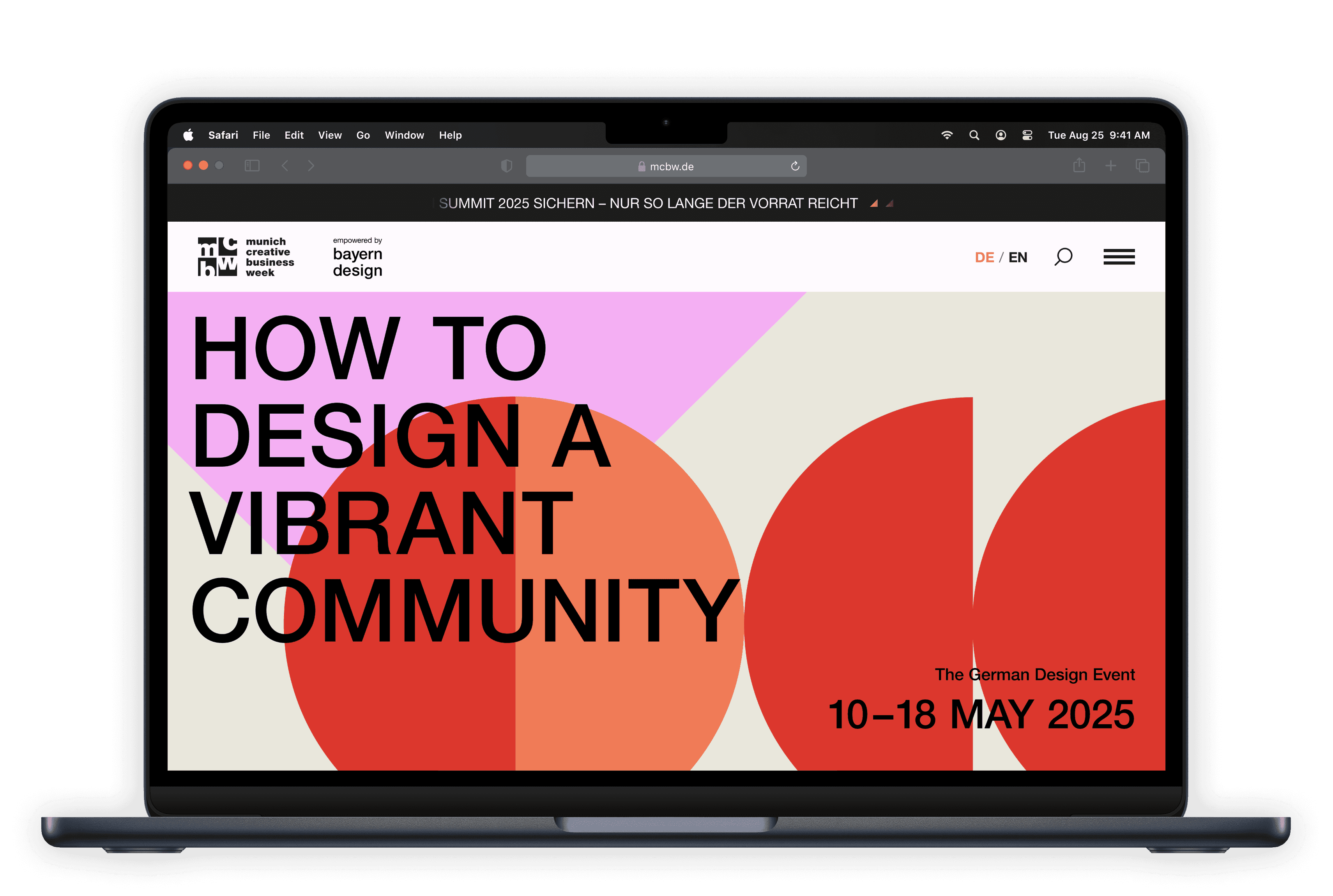
Task: Open the Window menu
Action: (404, 136)
